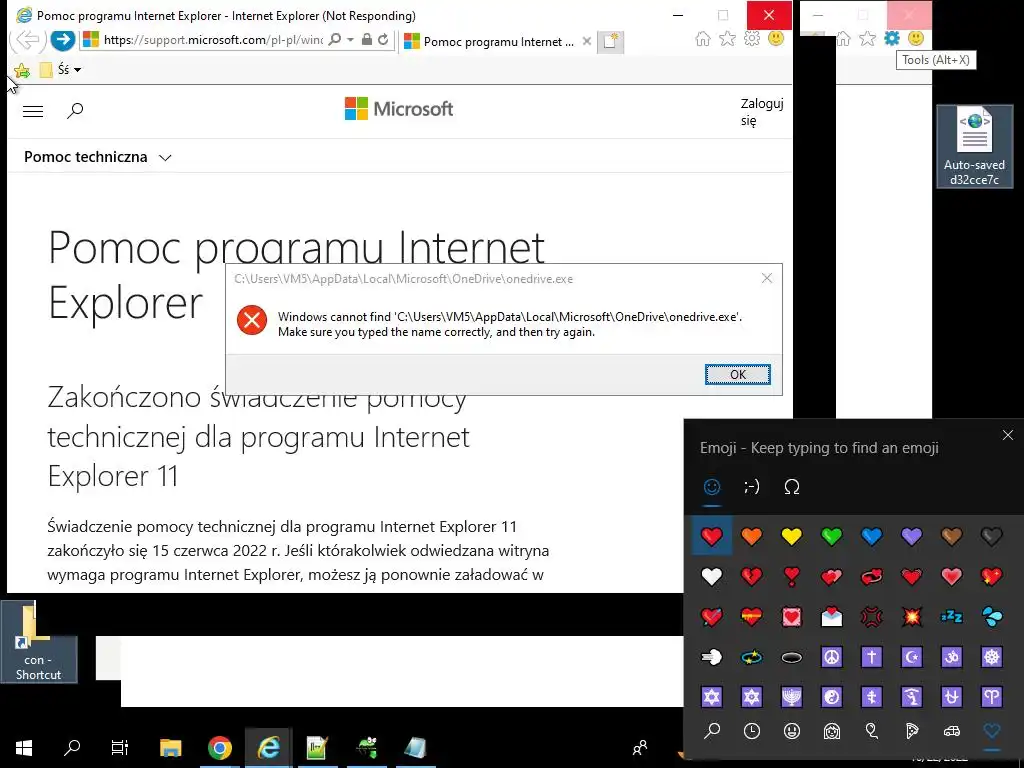Screen dimensions: 1024x768
Task: Click the Microsoft page search magnifier
Action: [x=75, y=110]
